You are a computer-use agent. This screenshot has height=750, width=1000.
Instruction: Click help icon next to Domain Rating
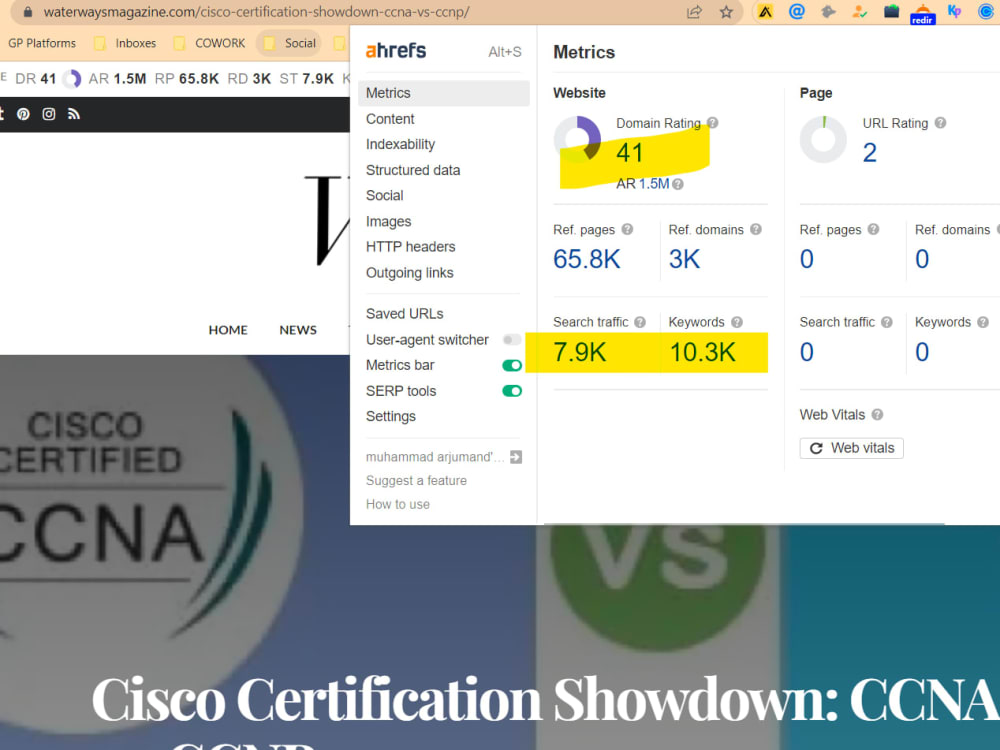pos(712,122)
